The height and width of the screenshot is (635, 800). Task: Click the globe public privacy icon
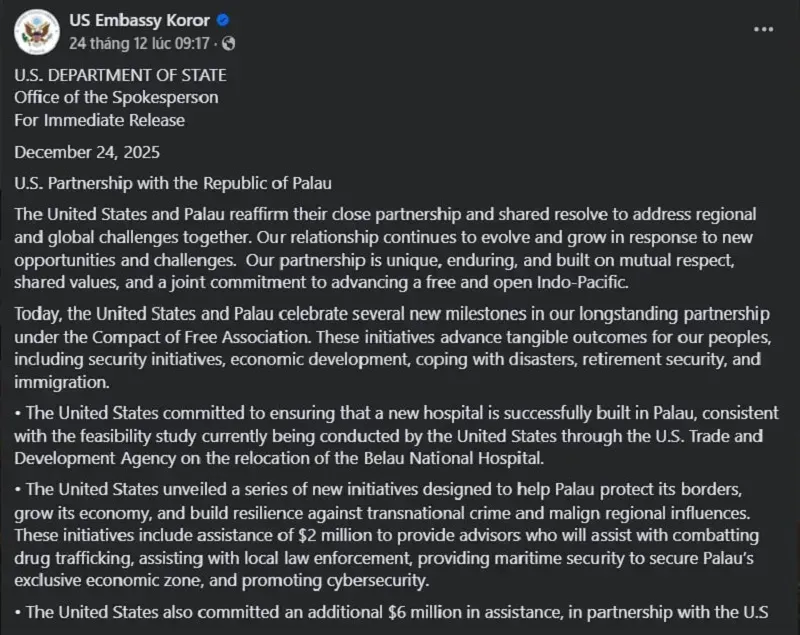pos(230,43)
